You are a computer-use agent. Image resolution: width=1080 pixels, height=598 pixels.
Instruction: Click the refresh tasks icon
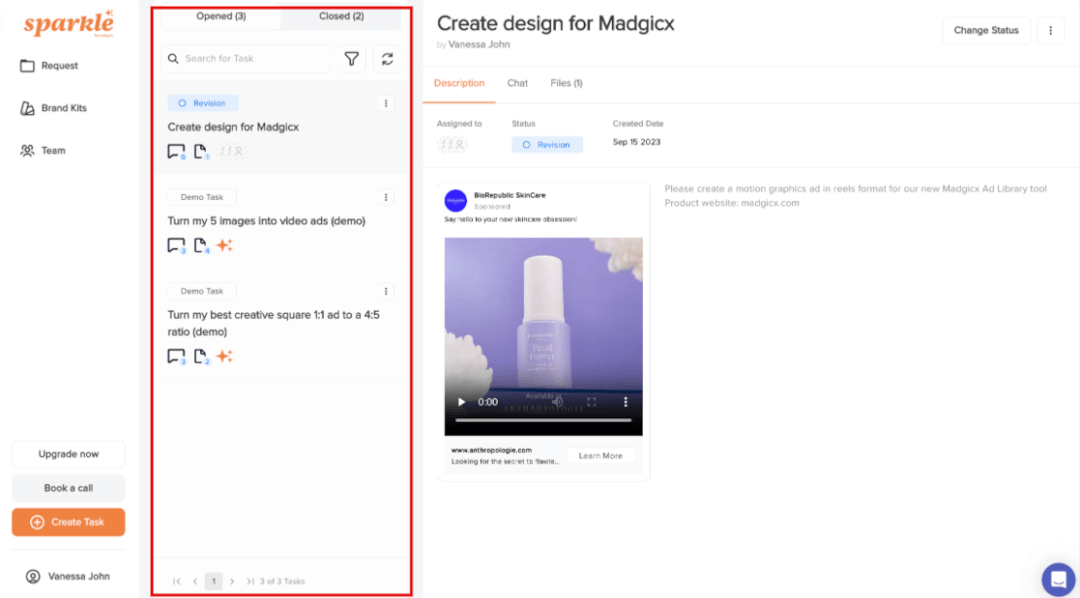point(387,59)
